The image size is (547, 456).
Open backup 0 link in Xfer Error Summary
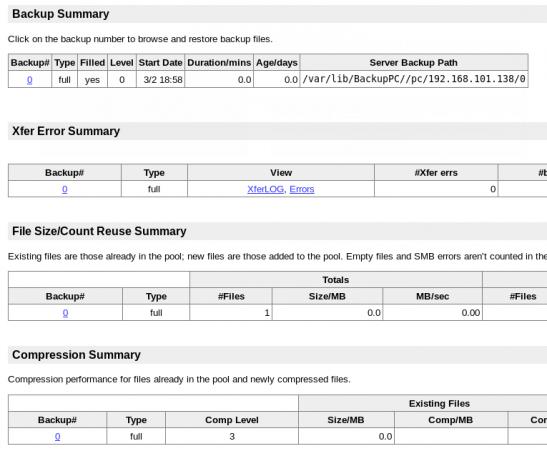[x=65, y=189]
